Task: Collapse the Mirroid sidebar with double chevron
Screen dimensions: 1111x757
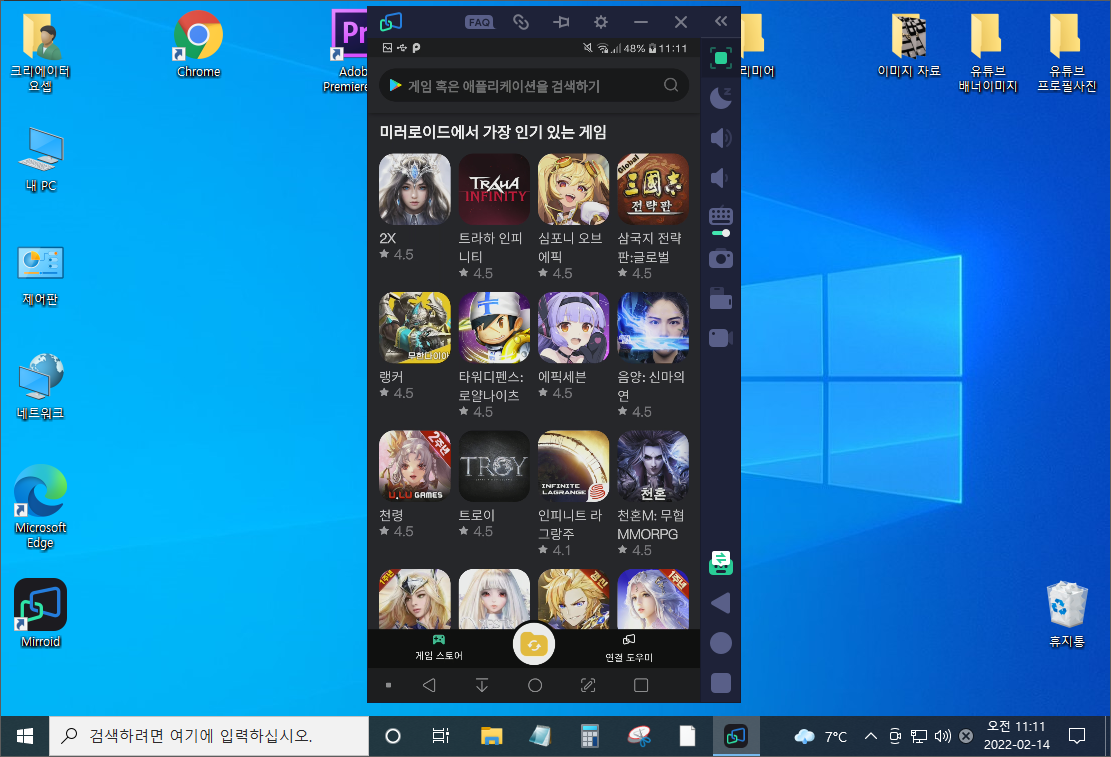Action: point(721,21)
